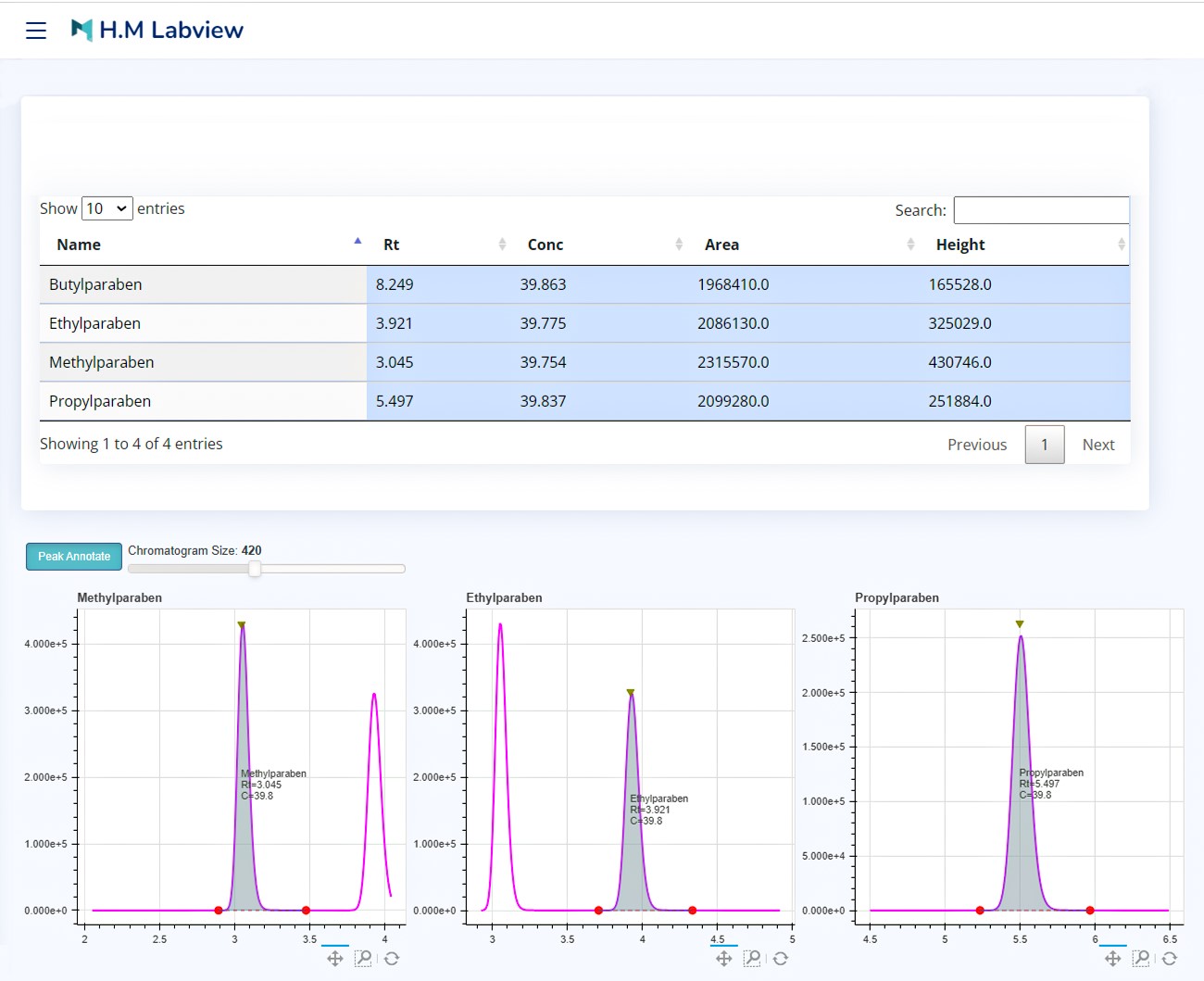Activate Box Zoom on Propylparaben chart
The width and height of the screenshot is (1204, 981).
pos(1141,959)
